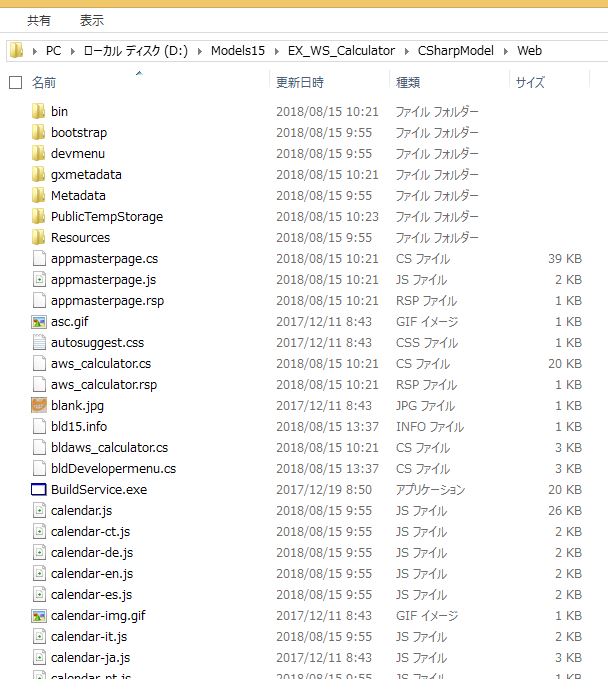Click the appmasterpage.js script icon

(39, 279)
